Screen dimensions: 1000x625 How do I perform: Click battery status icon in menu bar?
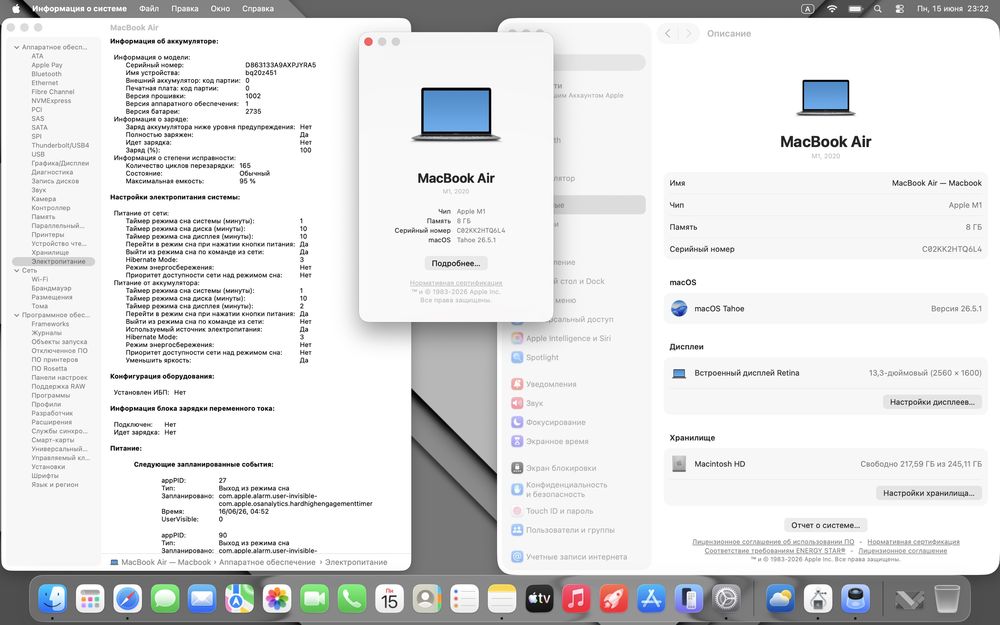pos(855,8)
